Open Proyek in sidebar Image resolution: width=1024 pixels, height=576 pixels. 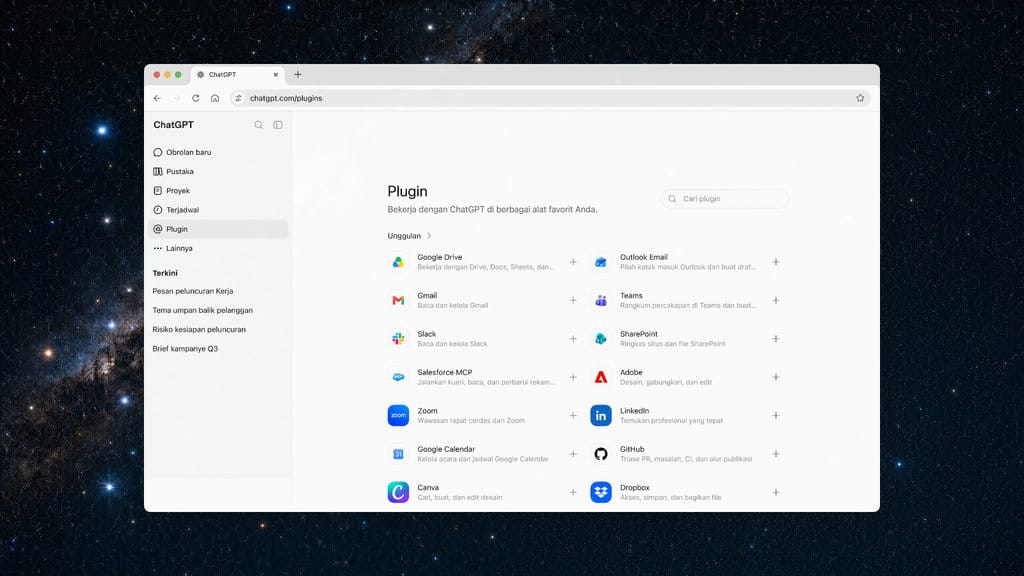click(x=219, y=191)
